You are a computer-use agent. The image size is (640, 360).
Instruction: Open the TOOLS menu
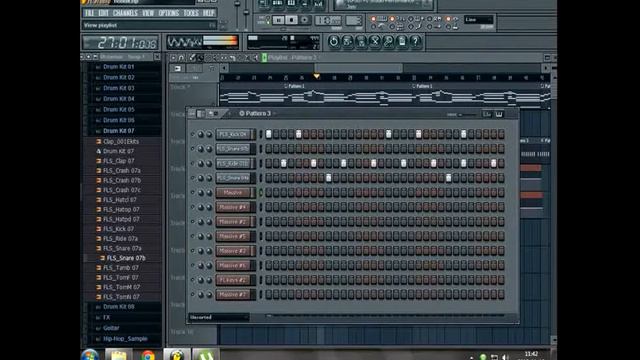(x=191, y=13)
